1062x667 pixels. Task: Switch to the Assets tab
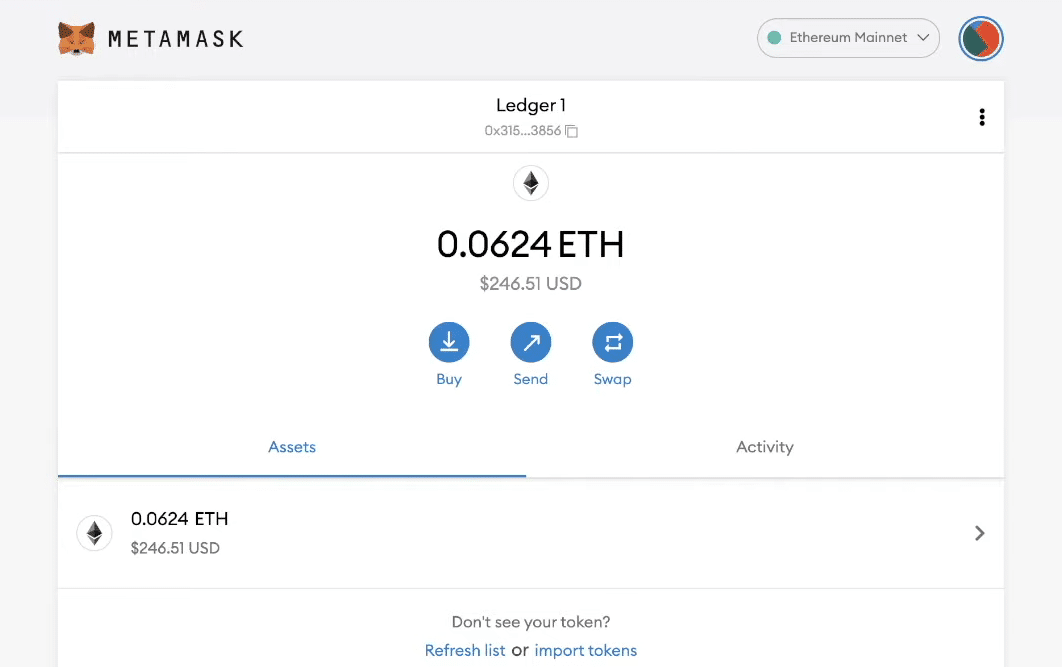point(292,447)
